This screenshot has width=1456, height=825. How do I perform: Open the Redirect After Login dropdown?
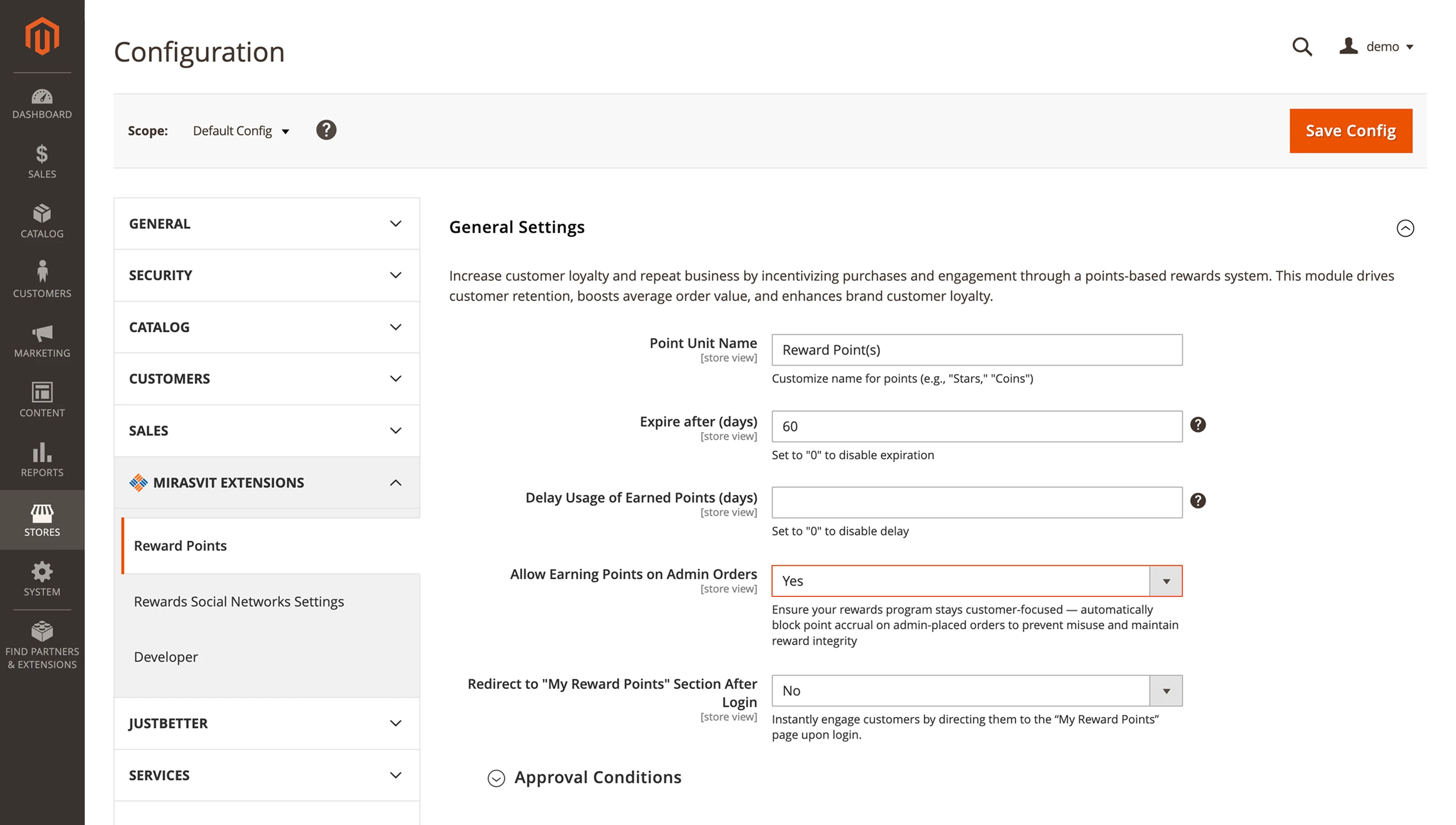(976, 691)
